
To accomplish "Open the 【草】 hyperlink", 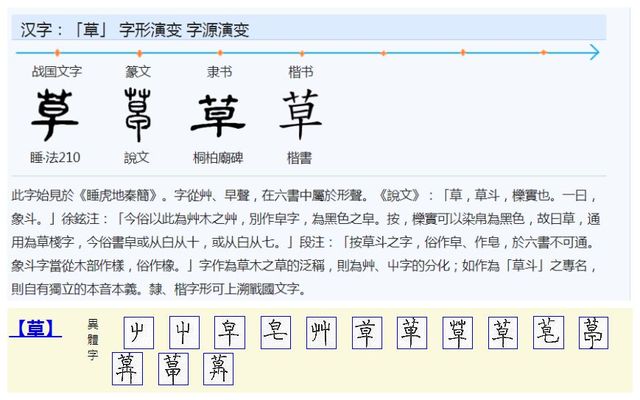I will point(35,328).
